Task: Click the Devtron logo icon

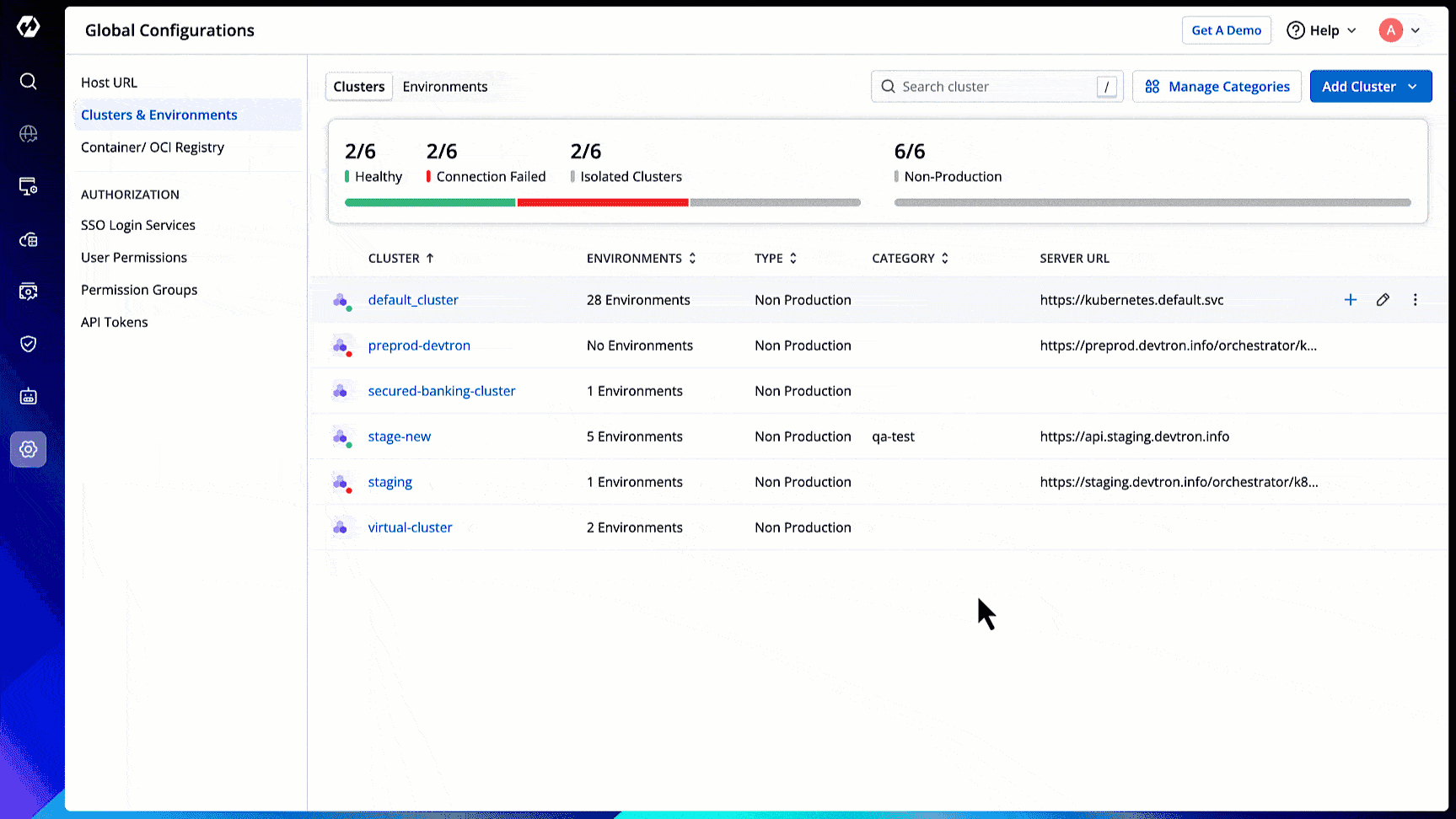Action: point(28,27)
